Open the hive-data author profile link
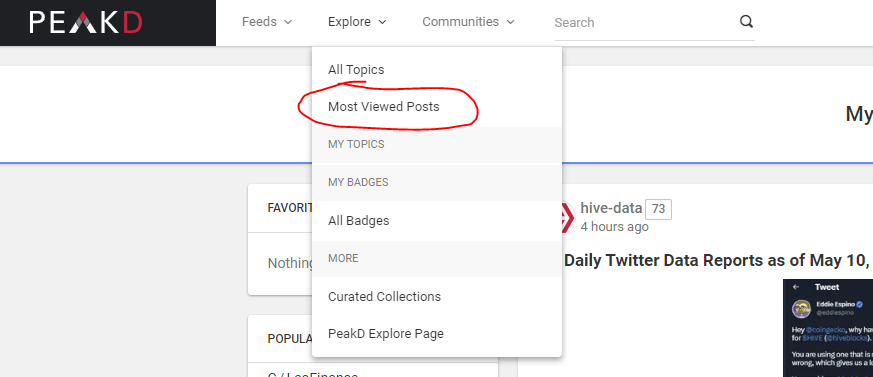This screenshot has width=873, height=377. coord(611,208)
